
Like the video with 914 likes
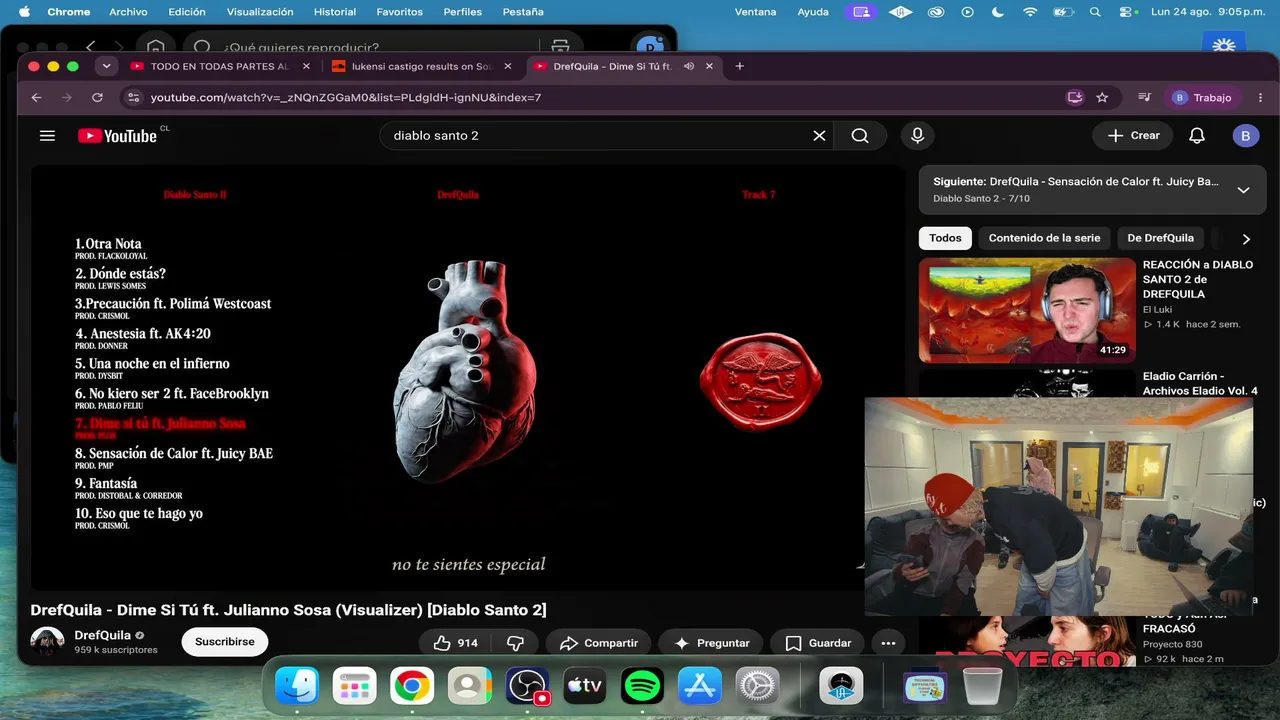(455, 643)
